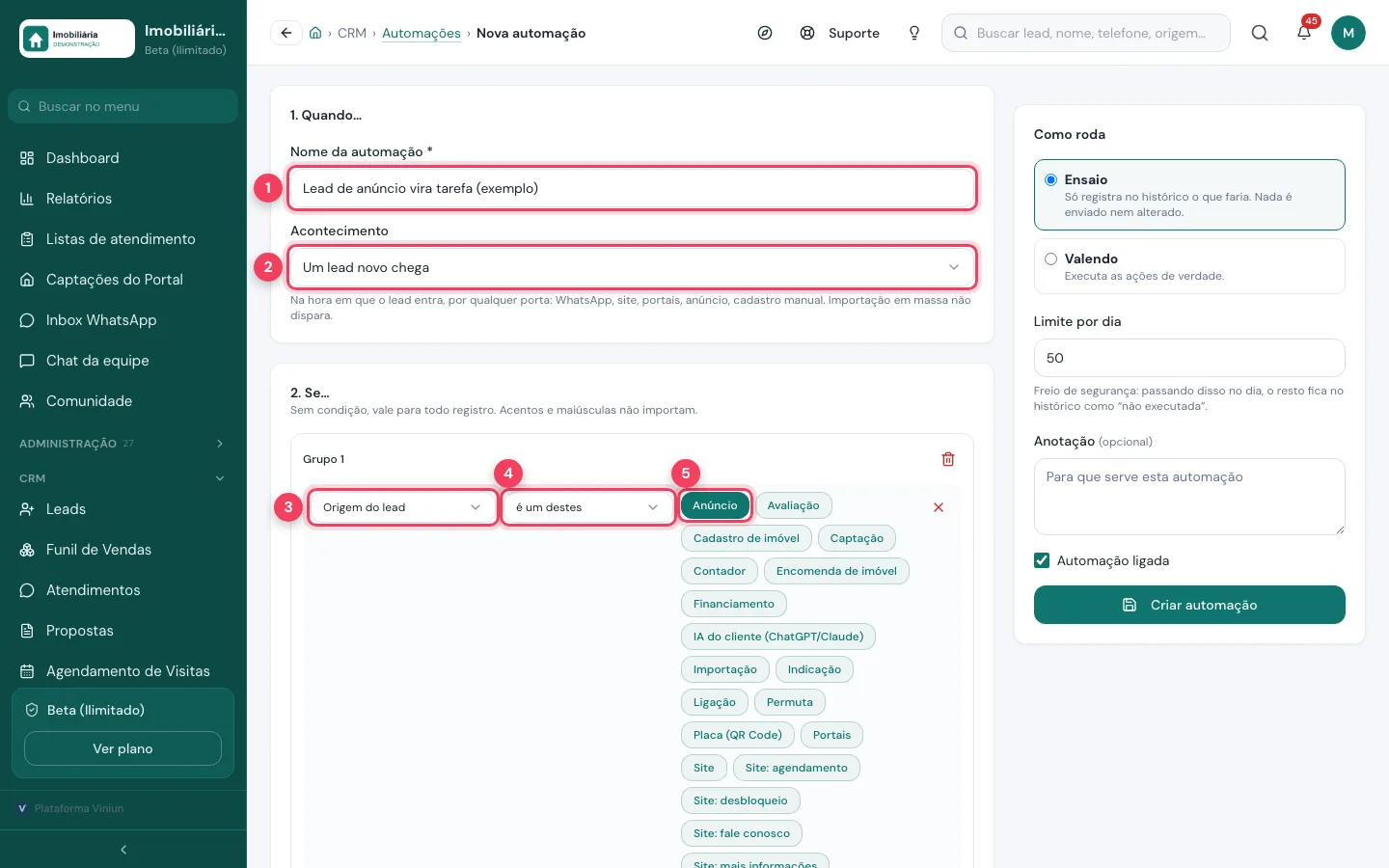Click the back arrow button in breadcrumb

pyautogui.click(x=286, y=33)
